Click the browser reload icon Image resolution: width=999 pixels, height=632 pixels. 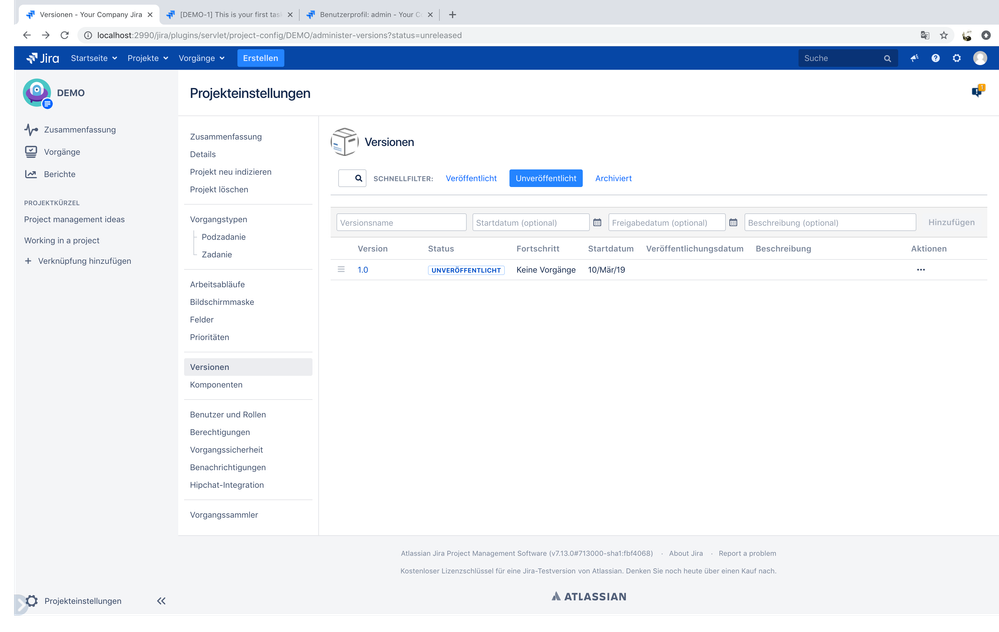[x=64, y=35]
